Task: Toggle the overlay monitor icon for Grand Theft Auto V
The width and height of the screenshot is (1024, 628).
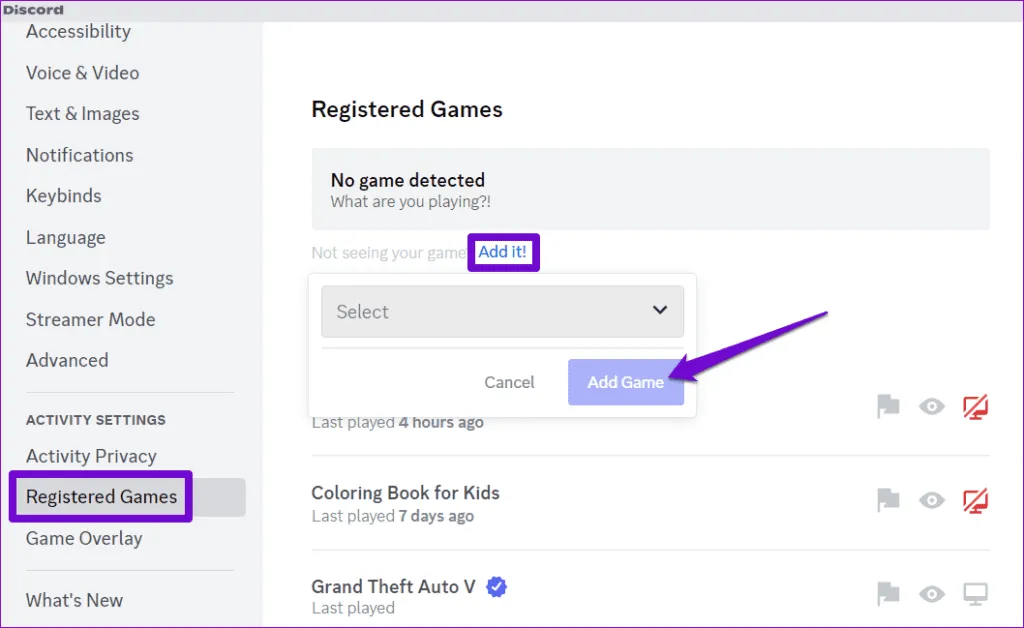Action: (x=975, y=593)
